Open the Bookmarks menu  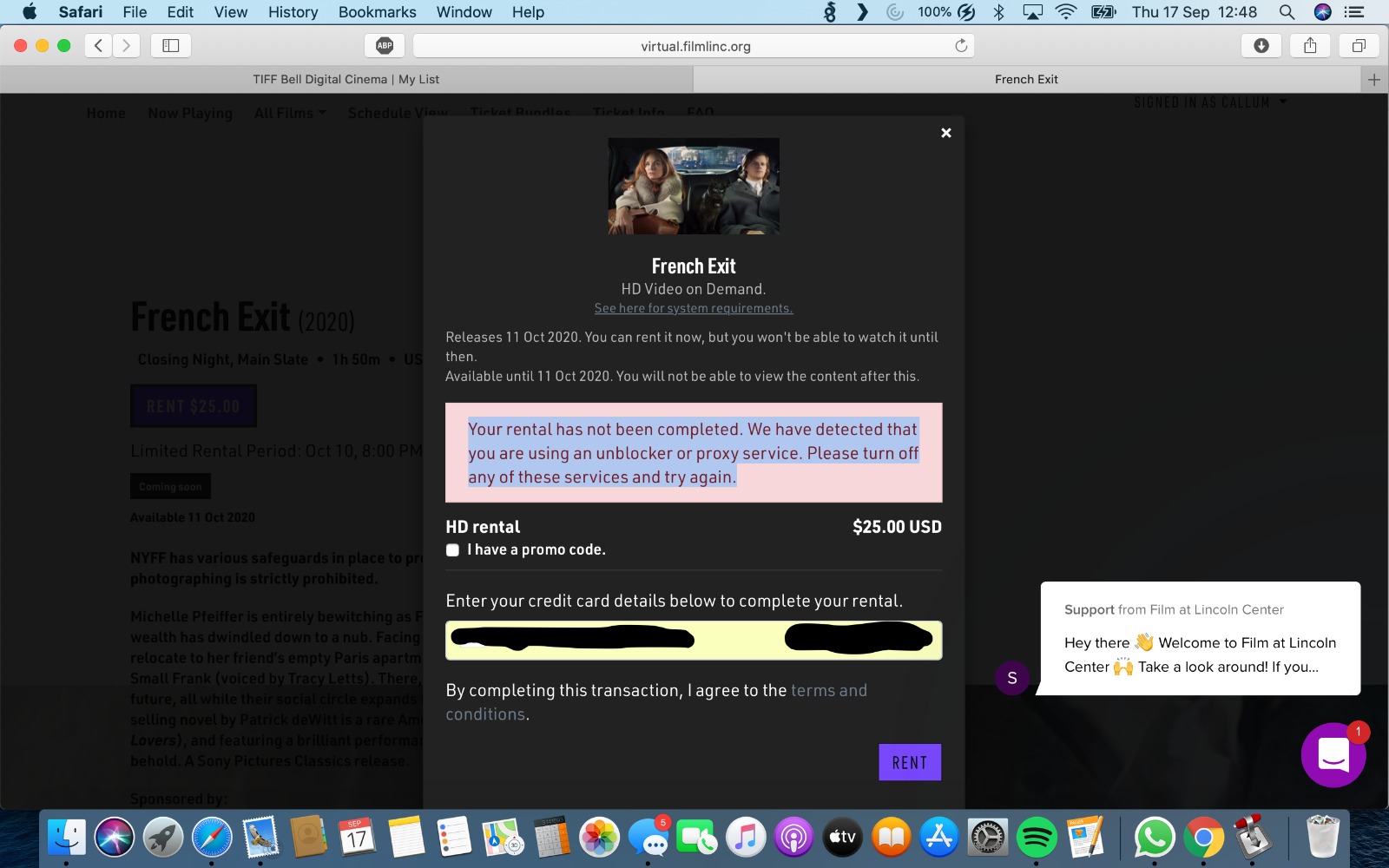coord(377,12)
